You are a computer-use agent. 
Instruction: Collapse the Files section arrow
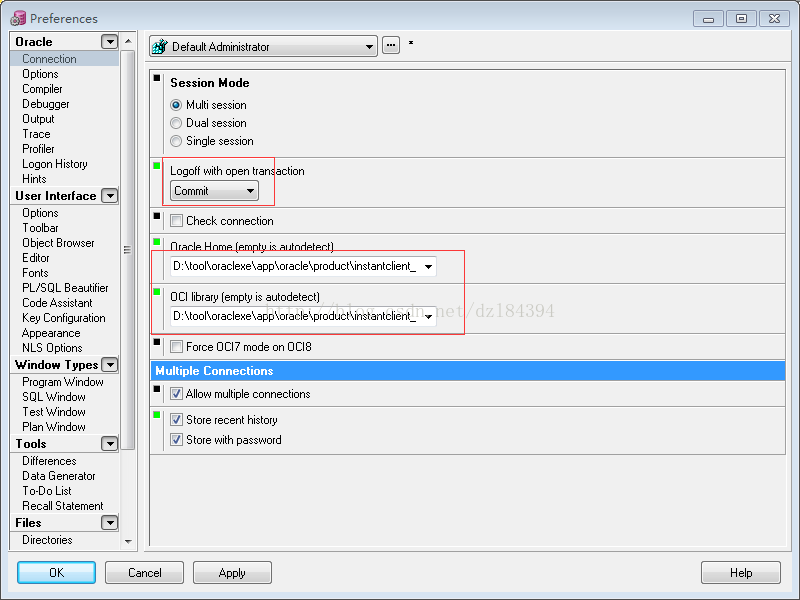coord(110,523)
